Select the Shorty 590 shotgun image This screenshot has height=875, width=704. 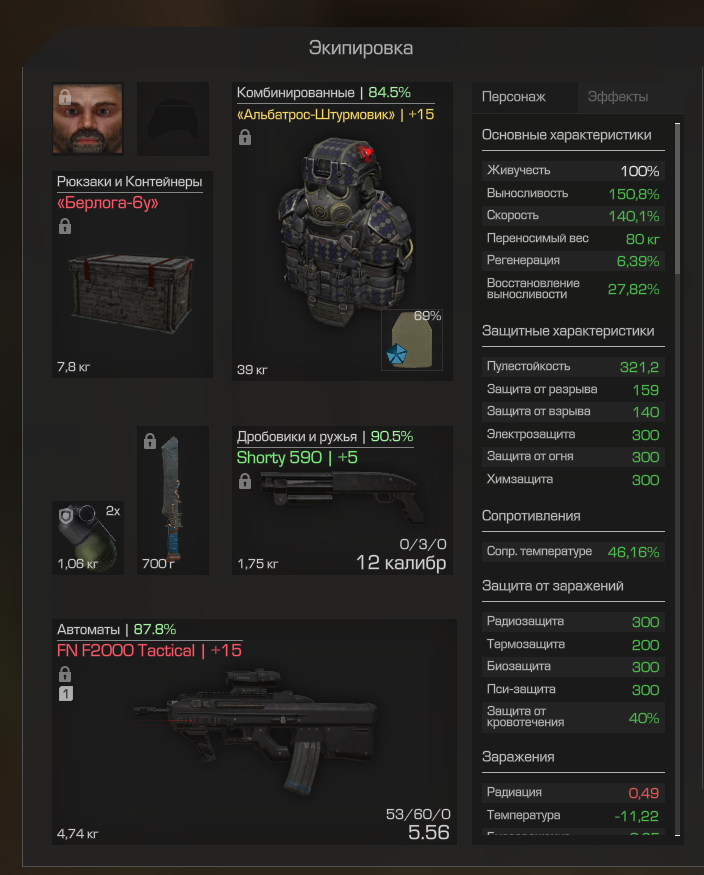click(343, 493)
